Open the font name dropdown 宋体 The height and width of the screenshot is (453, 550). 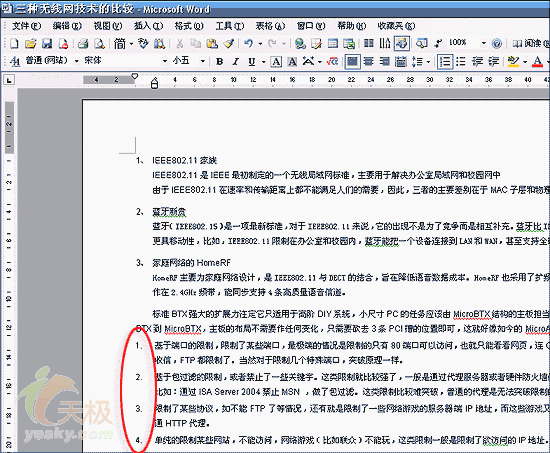click(165, 61)
